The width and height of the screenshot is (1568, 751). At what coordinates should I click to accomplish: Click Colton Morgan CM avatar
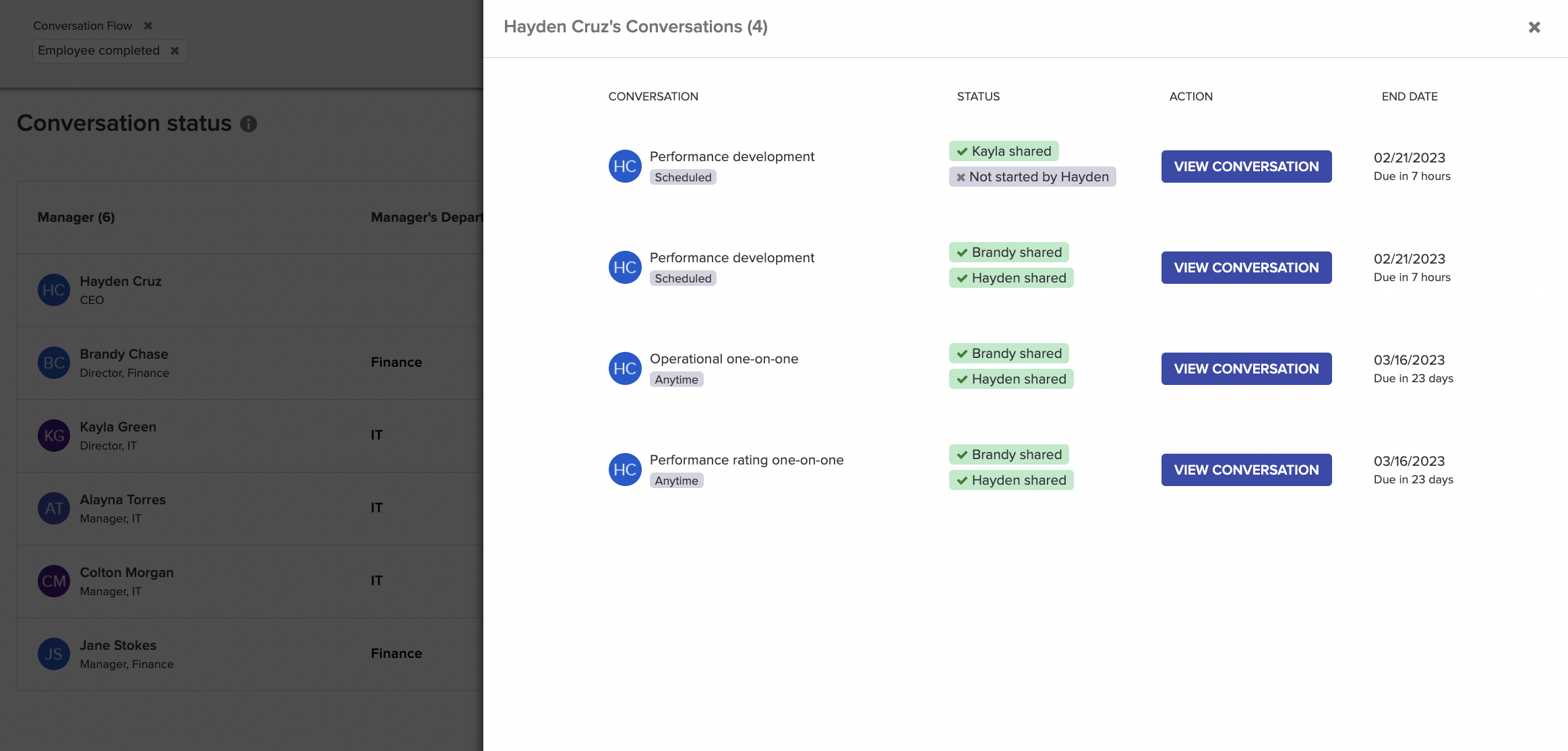coord(54,581)
